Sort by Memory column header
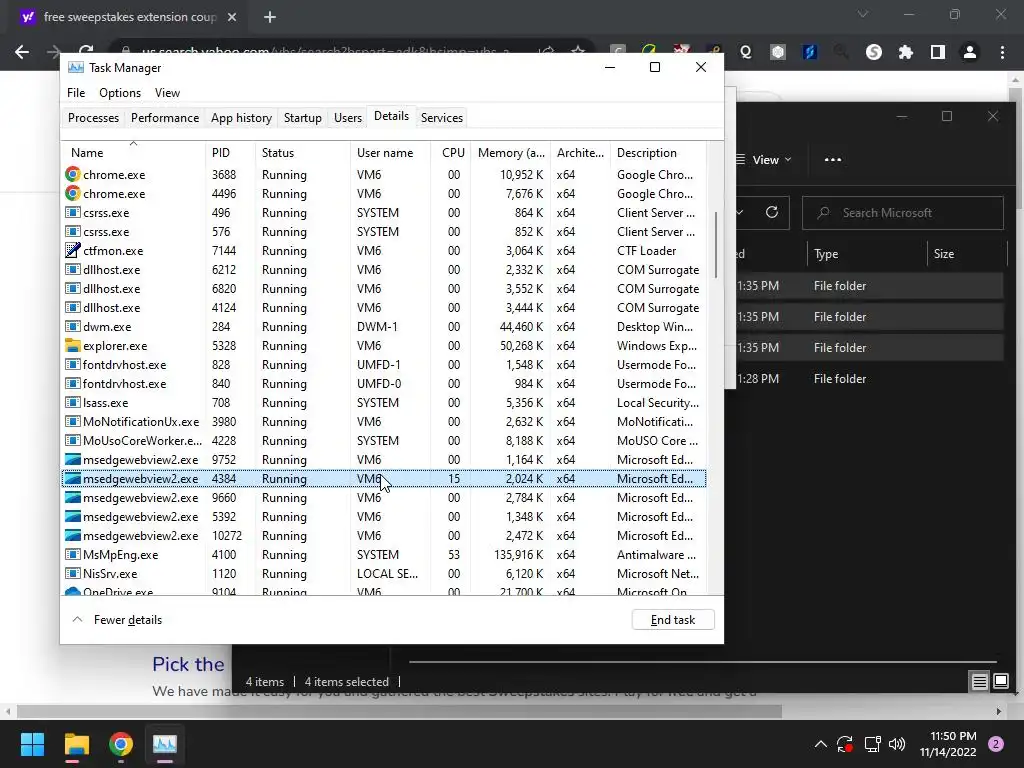 [x=511, y=152]
